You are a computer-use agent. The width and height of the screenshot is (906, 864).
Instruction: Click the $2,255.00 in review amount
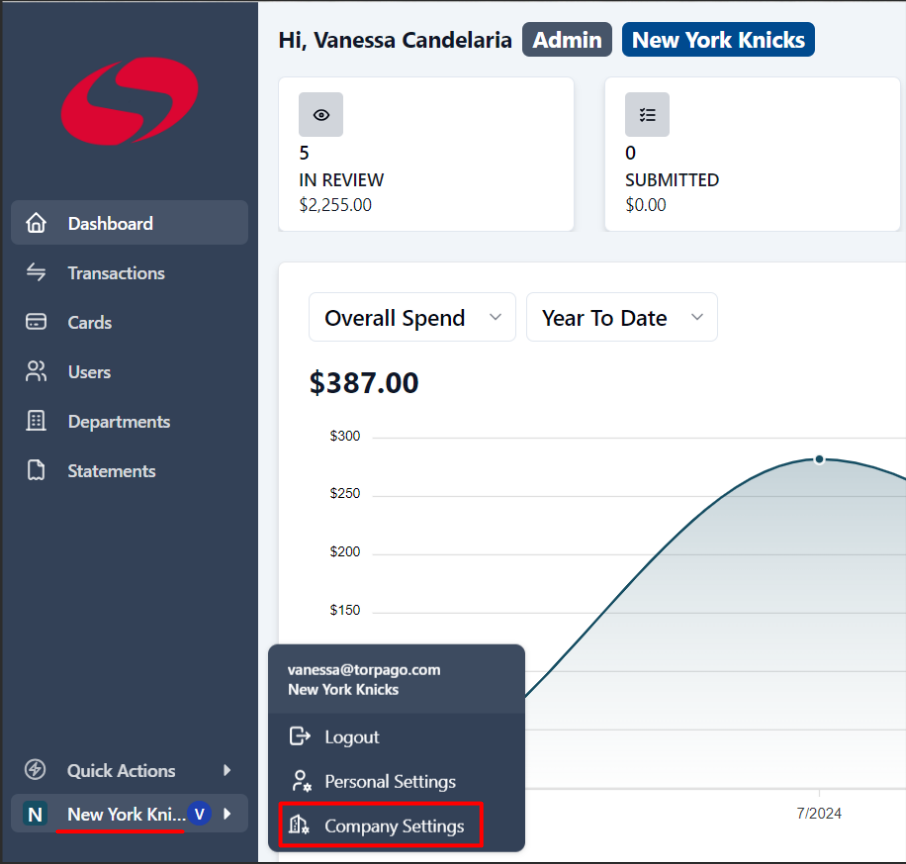pyautogui.click(x=335, y=205)
